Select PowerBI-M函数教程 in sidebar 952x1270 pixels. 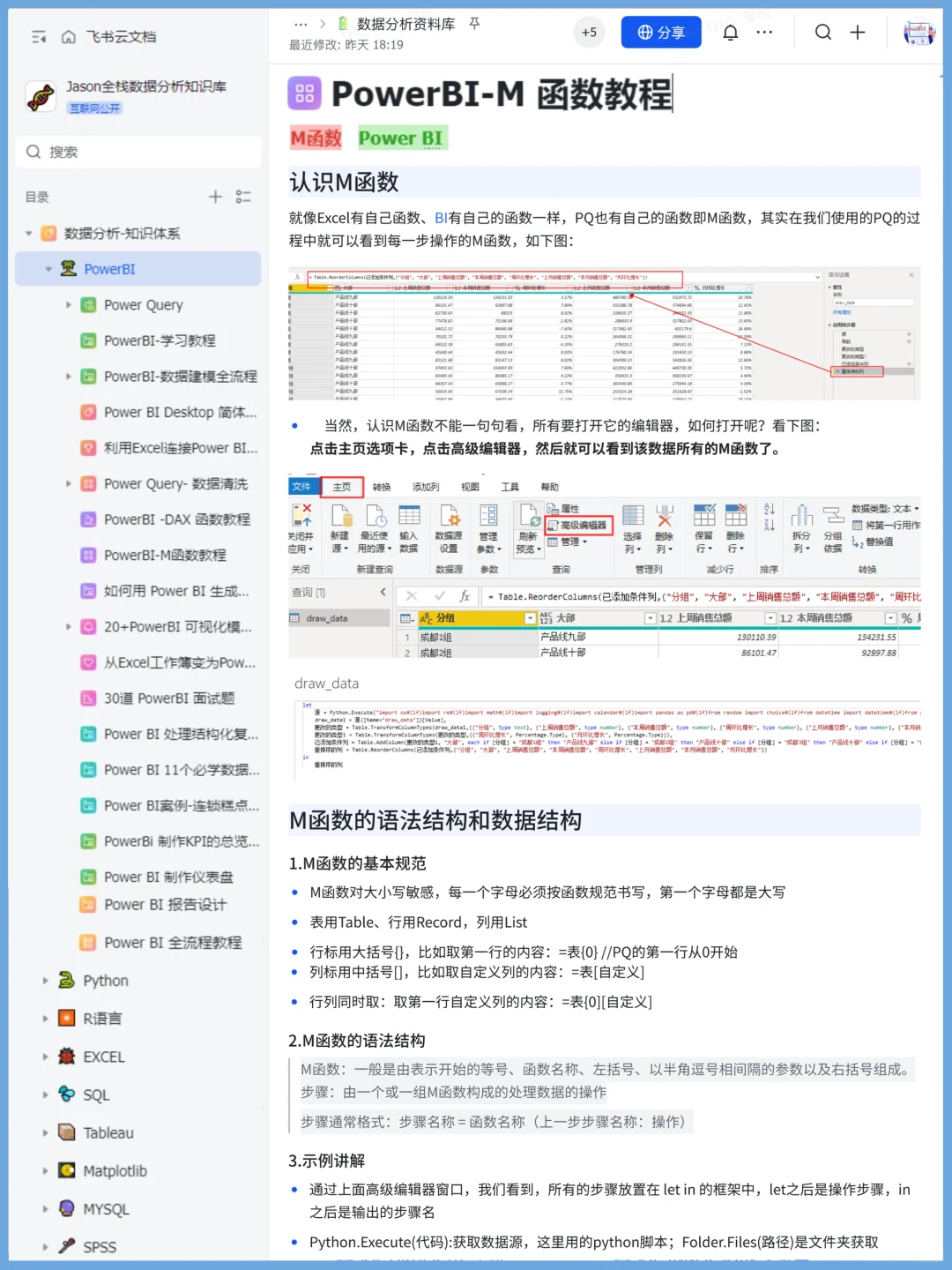[x=165, y=555]
